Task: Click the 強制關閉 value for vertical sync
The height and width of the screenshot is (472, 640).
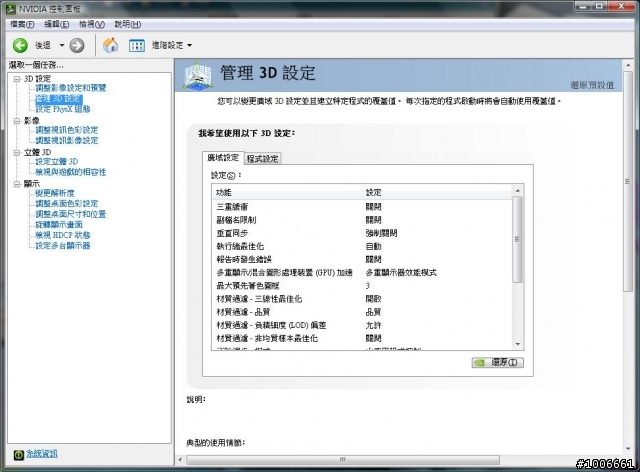Action: [381, 233]
